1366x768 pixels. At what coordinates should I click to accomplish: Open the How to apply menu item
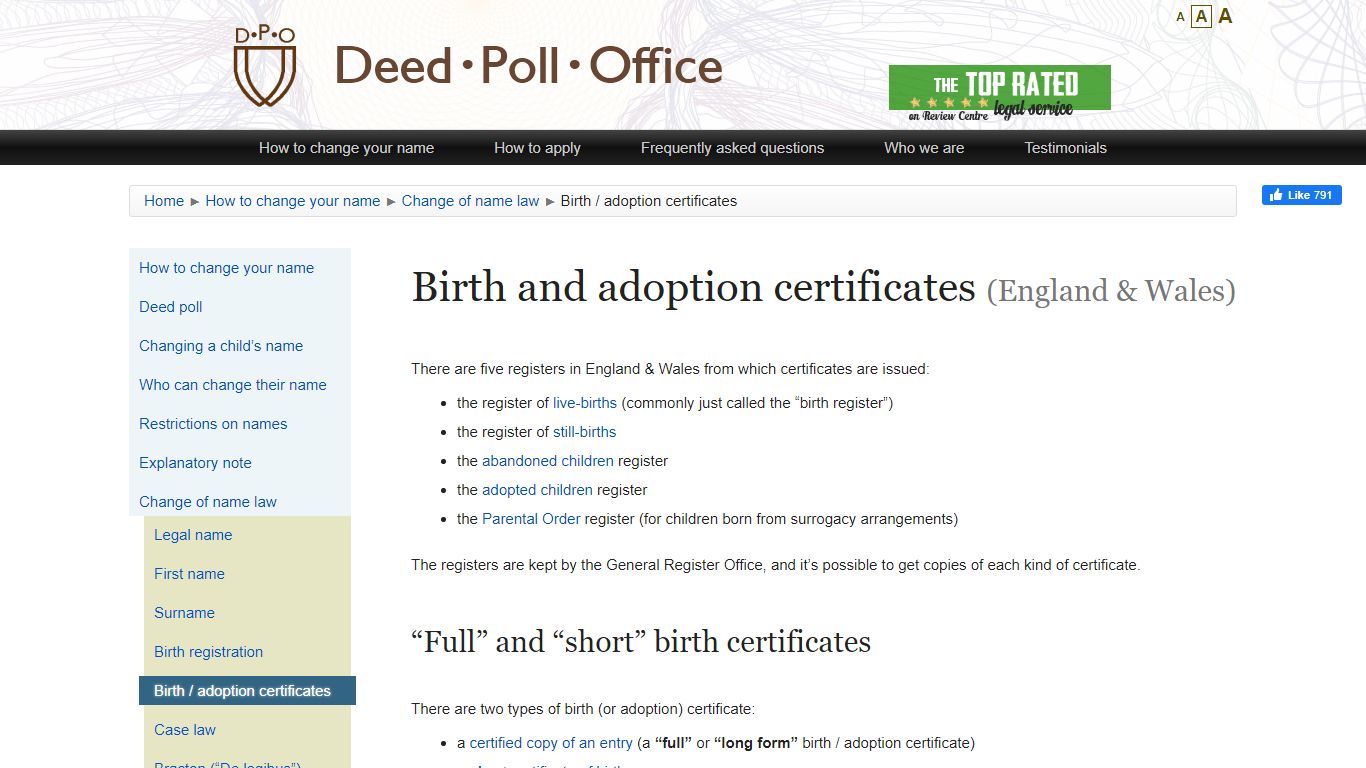(537, 148)
